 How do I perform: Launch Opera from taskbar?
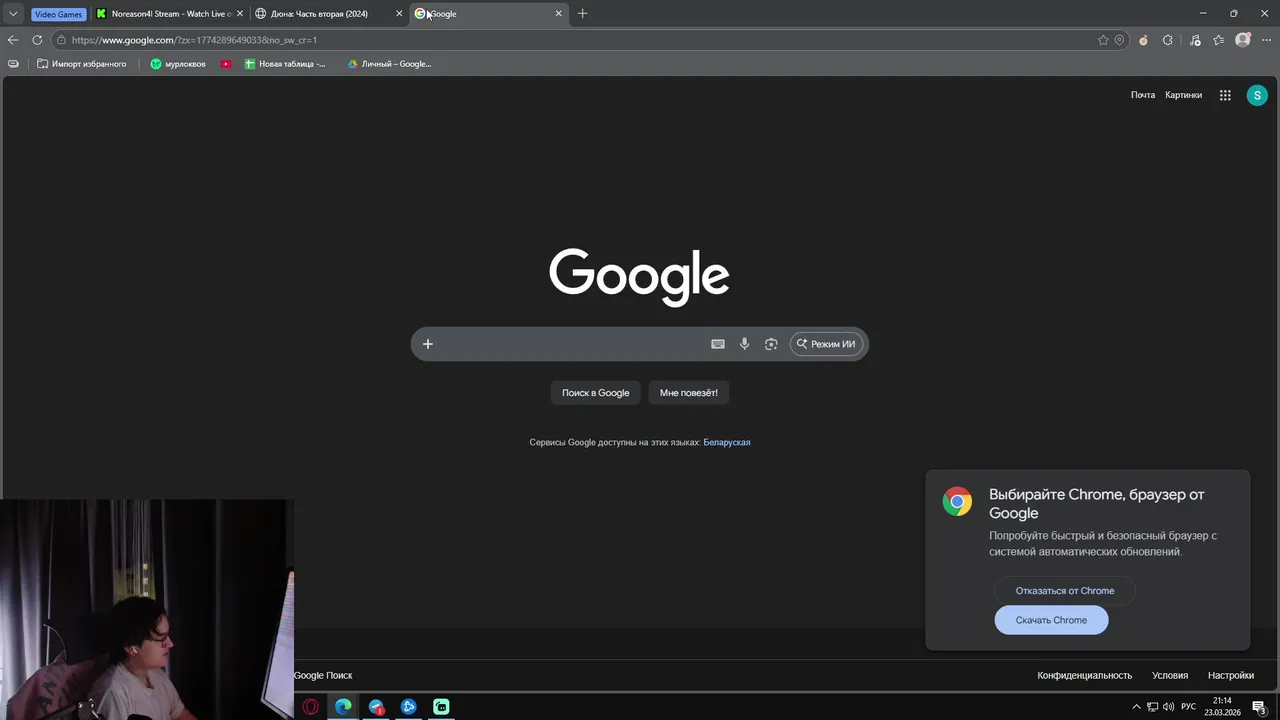(x=311, y=707)
